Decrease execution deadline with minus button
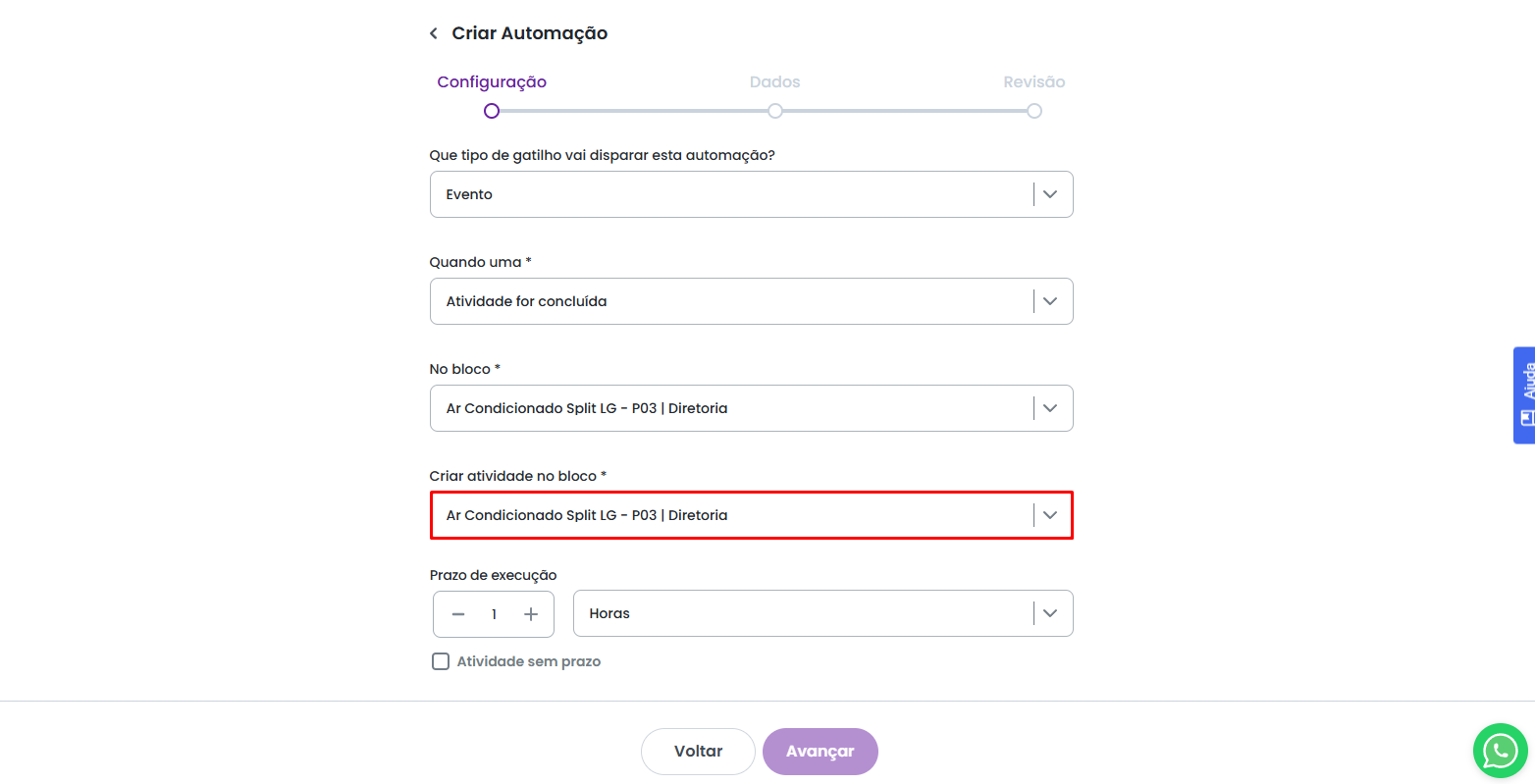The width and height of the screenshot is (1535, 784). click(x=458, y=614)
